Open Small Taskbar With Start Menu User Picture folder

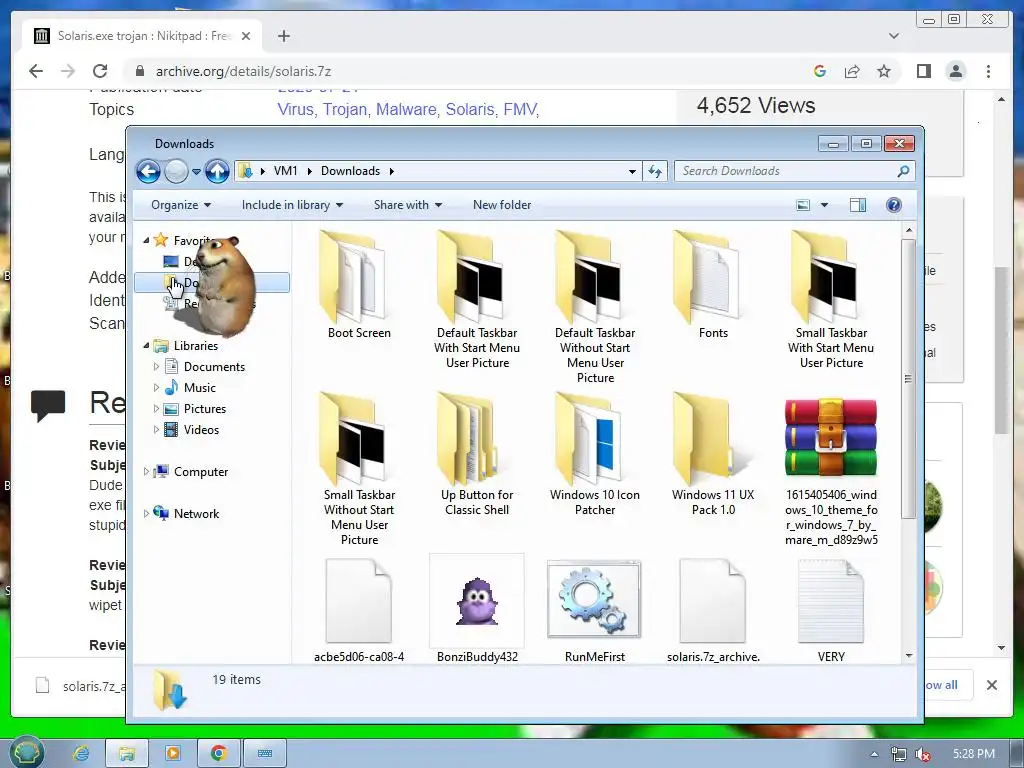831,298
